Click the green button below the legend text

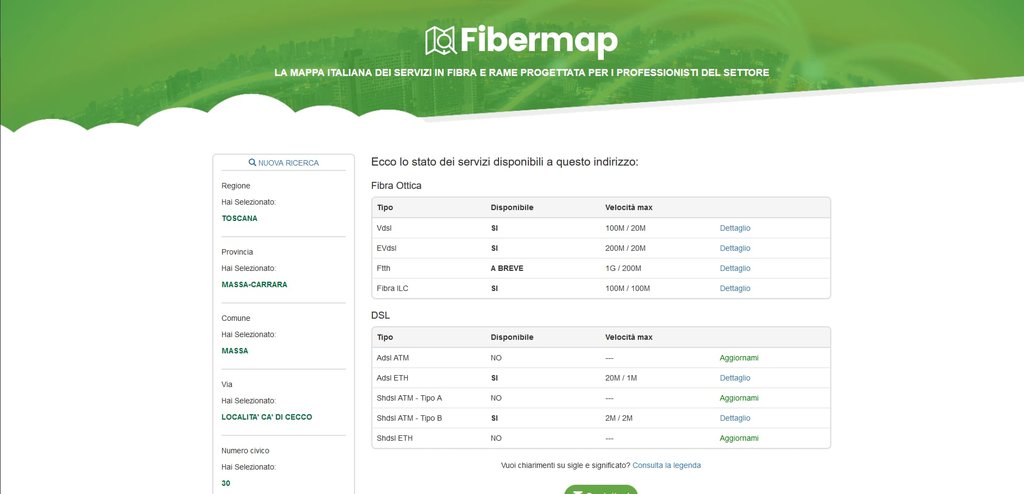click(x=601, y=490)
